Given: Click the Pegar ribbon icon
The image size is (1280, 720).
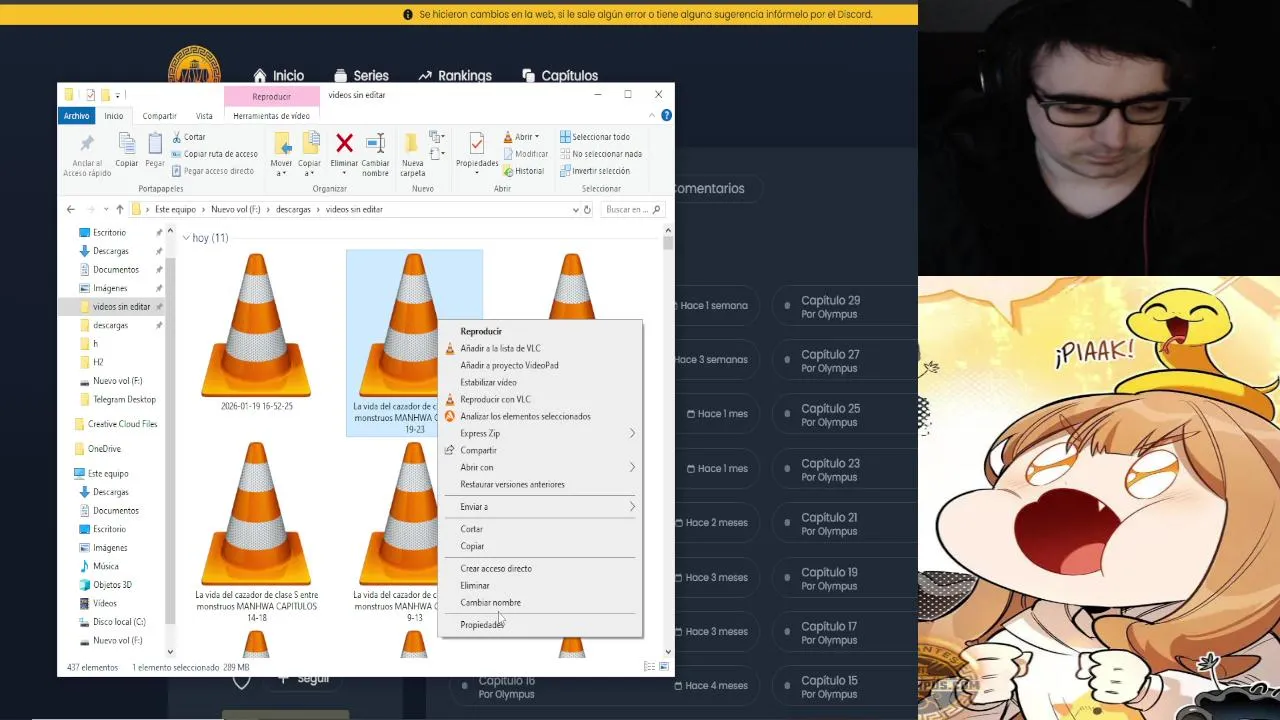Looking at the screenshot, I should pyautogui.click(x=154, y=150).
